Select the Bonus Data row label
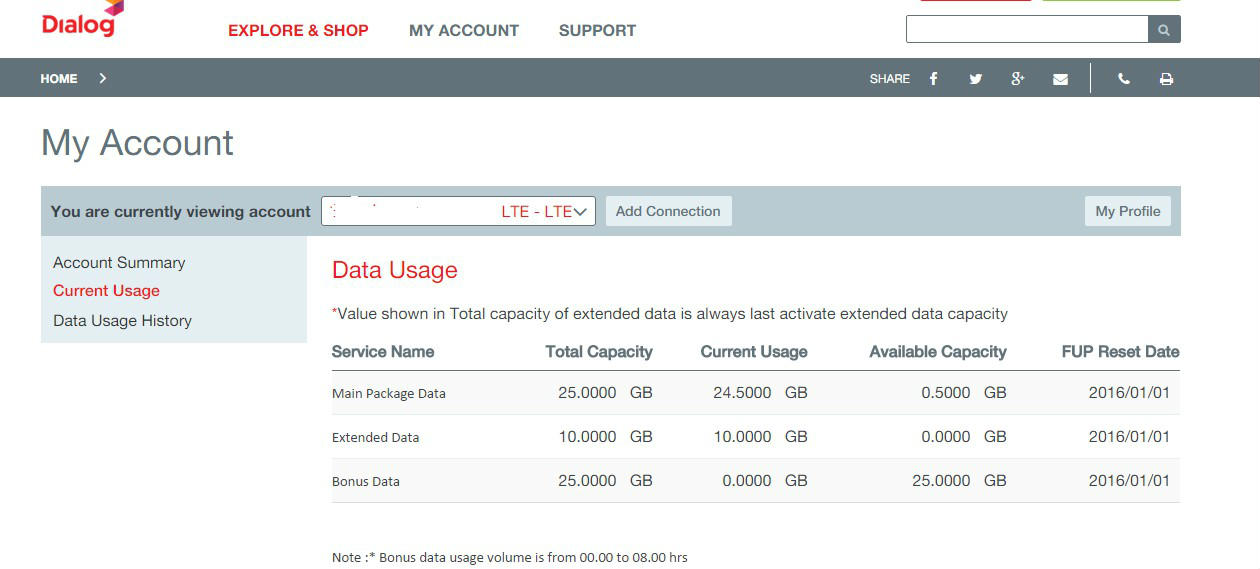This screenshot has width=1260, height=569. [366, 482]
